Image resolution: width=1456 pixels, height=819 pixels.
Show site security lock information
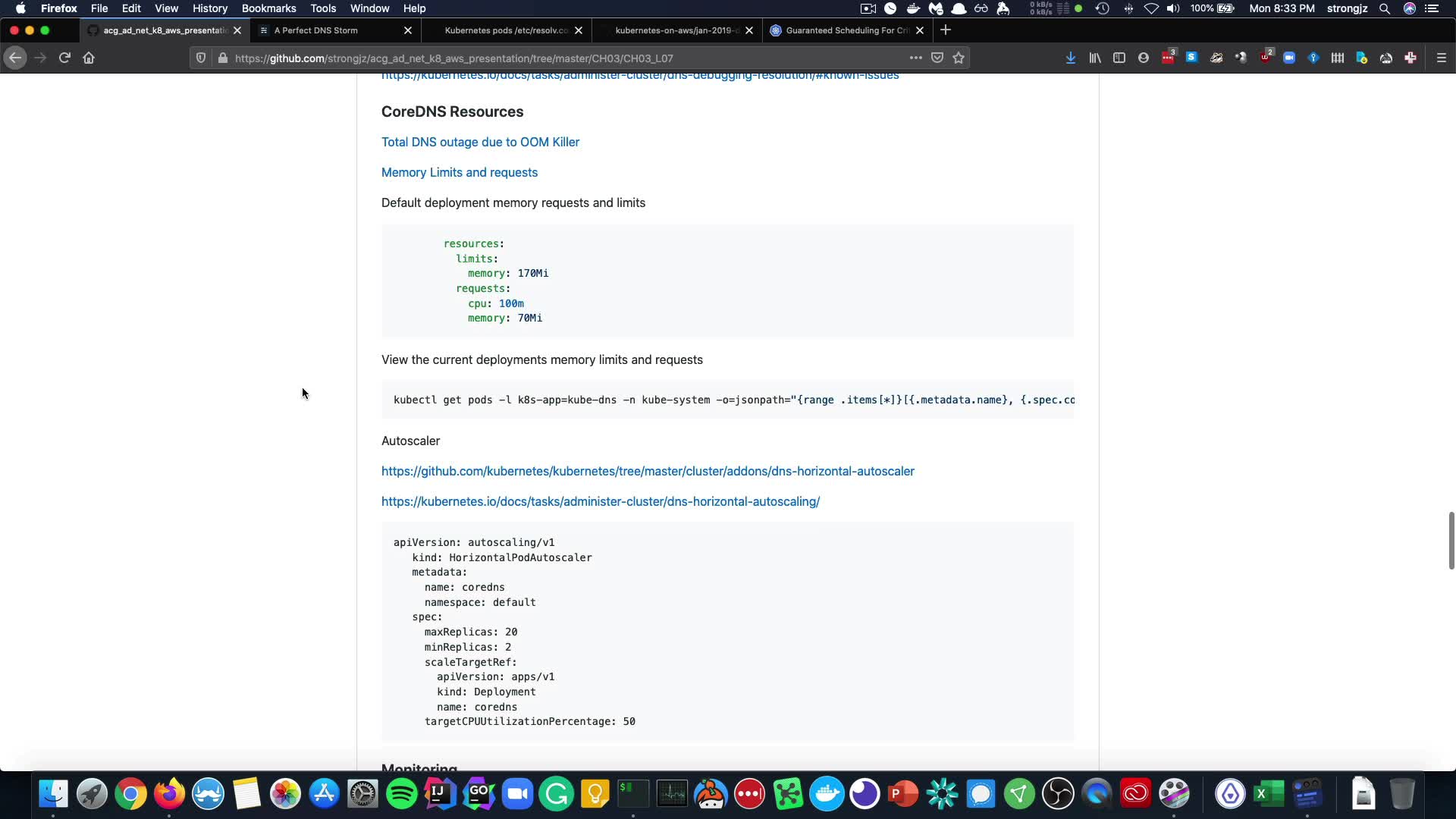[x=222, y=58]
